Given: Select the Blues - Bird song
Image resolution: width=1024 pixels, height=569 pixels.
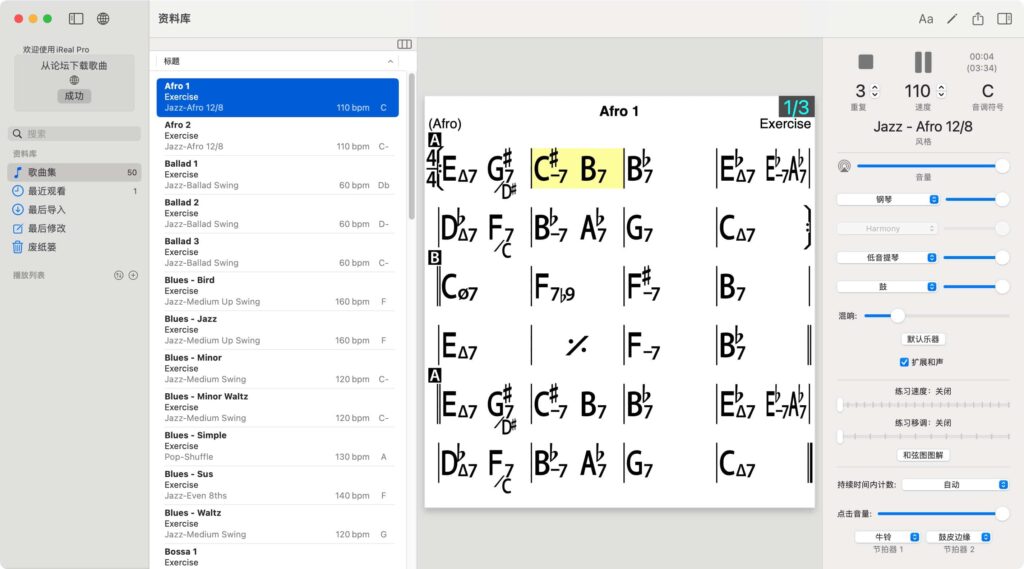Looking at the screenshot, I should (278, 291).
